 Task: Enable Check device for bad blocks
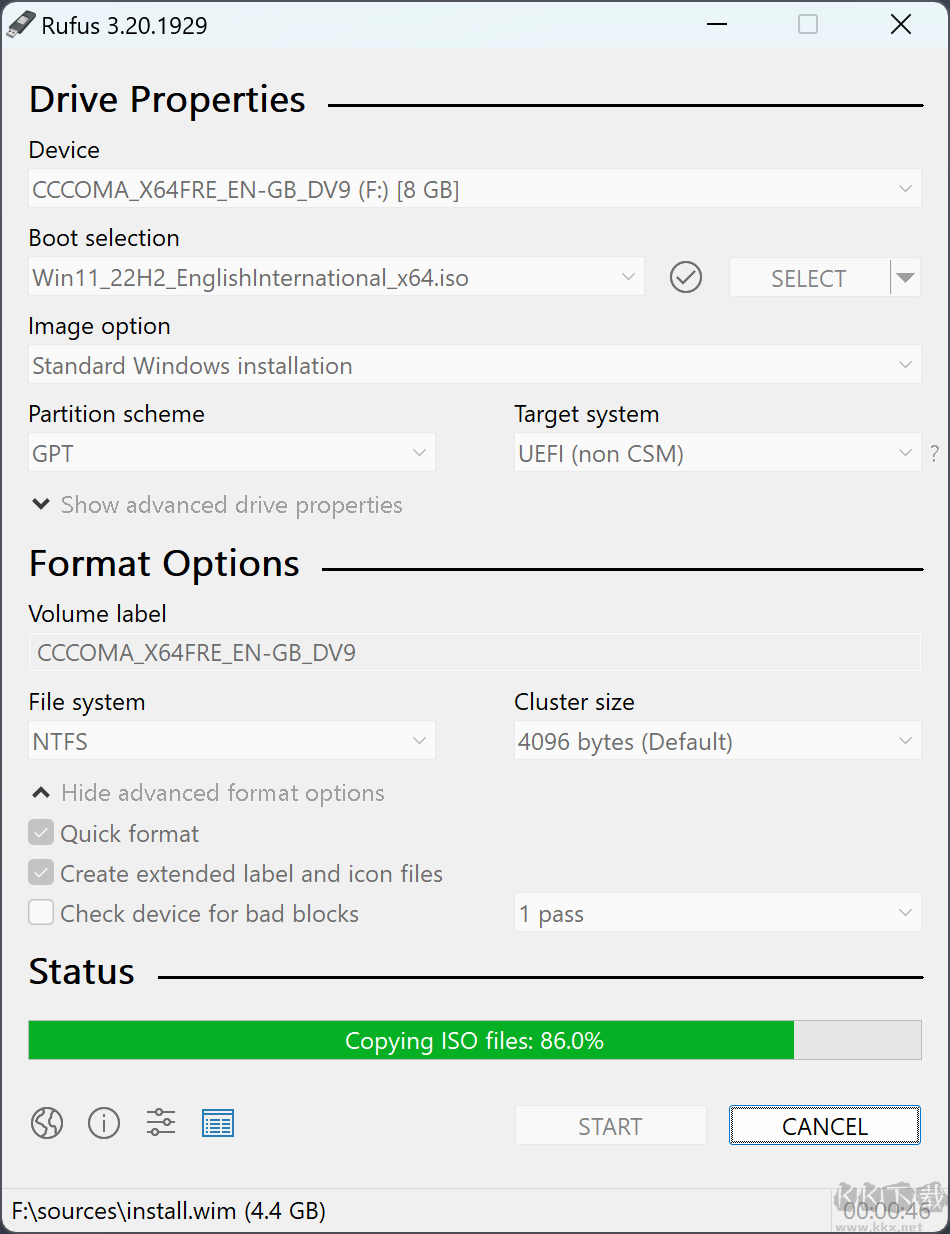(41, 913)
